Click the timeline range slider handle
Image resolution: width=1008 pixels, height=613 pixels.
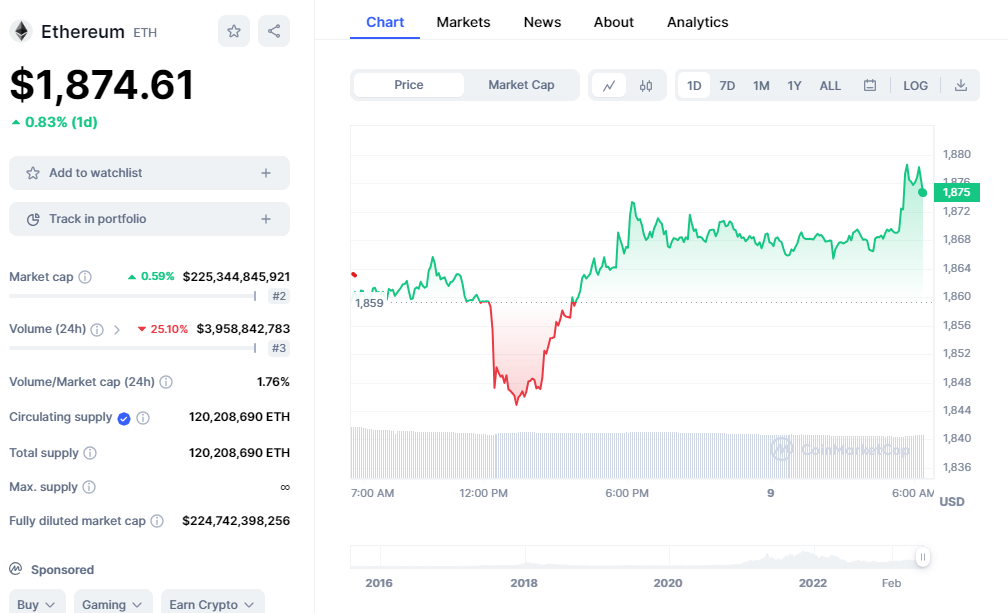[x=922, y=557]
